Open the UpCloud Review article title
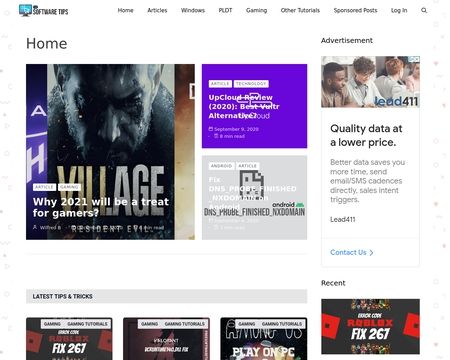This screenshot has width=450, height=360. click(244, 106)
